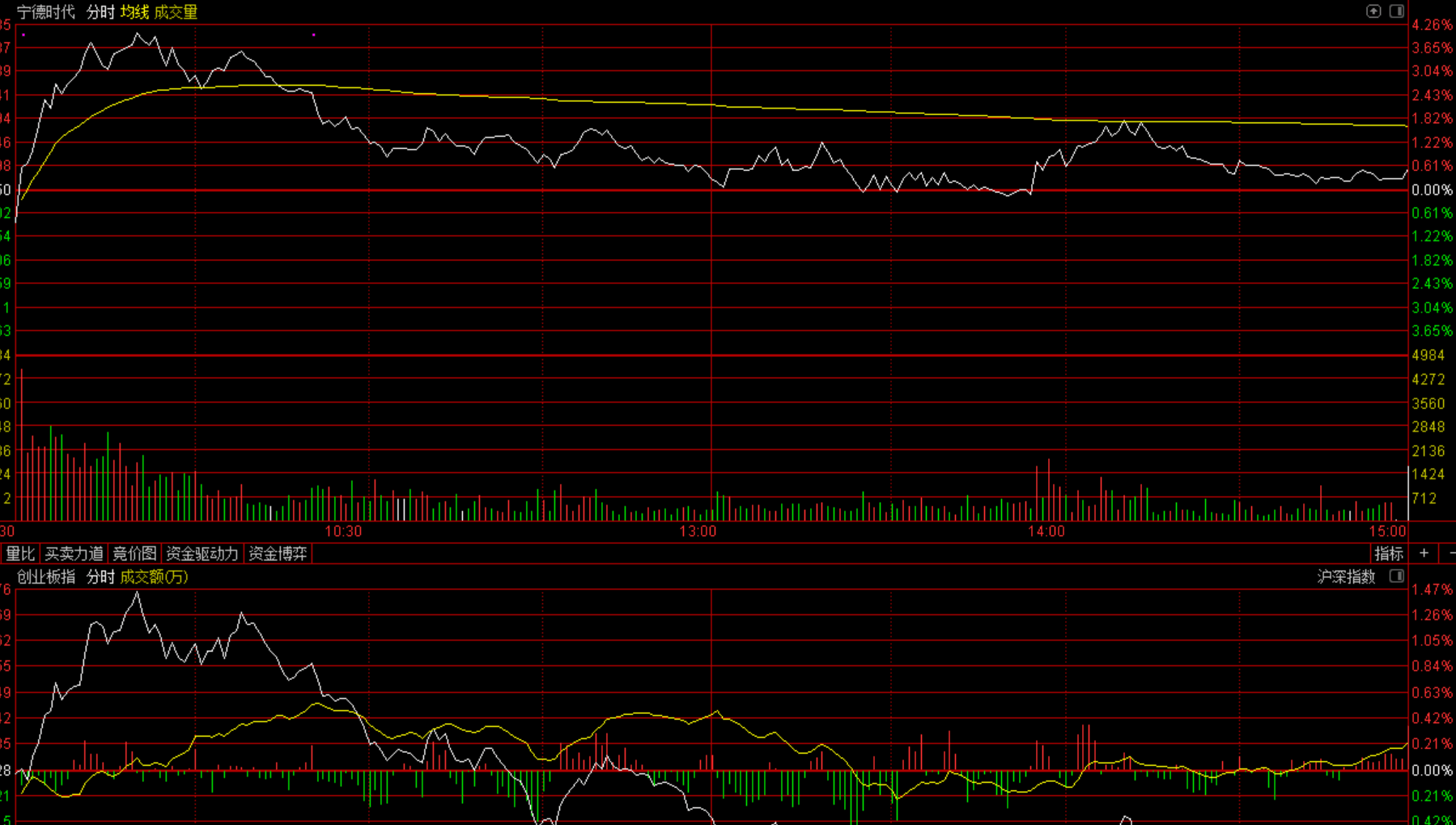
Task: Click the up-arrow icon above the 宁德时代 chart
Action: tap(1373, 11)
